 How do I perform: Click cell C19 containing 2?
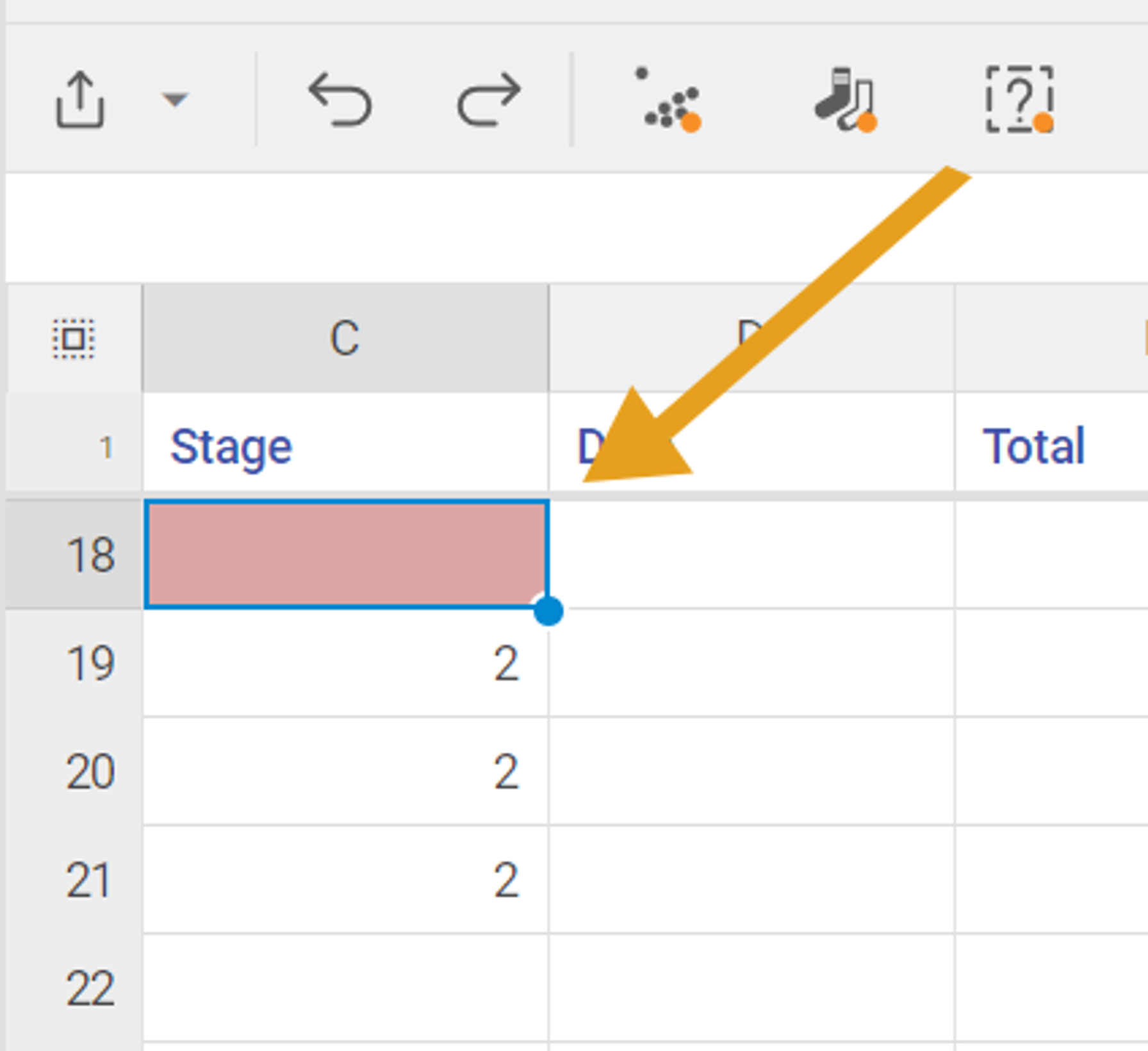(345, 663)
